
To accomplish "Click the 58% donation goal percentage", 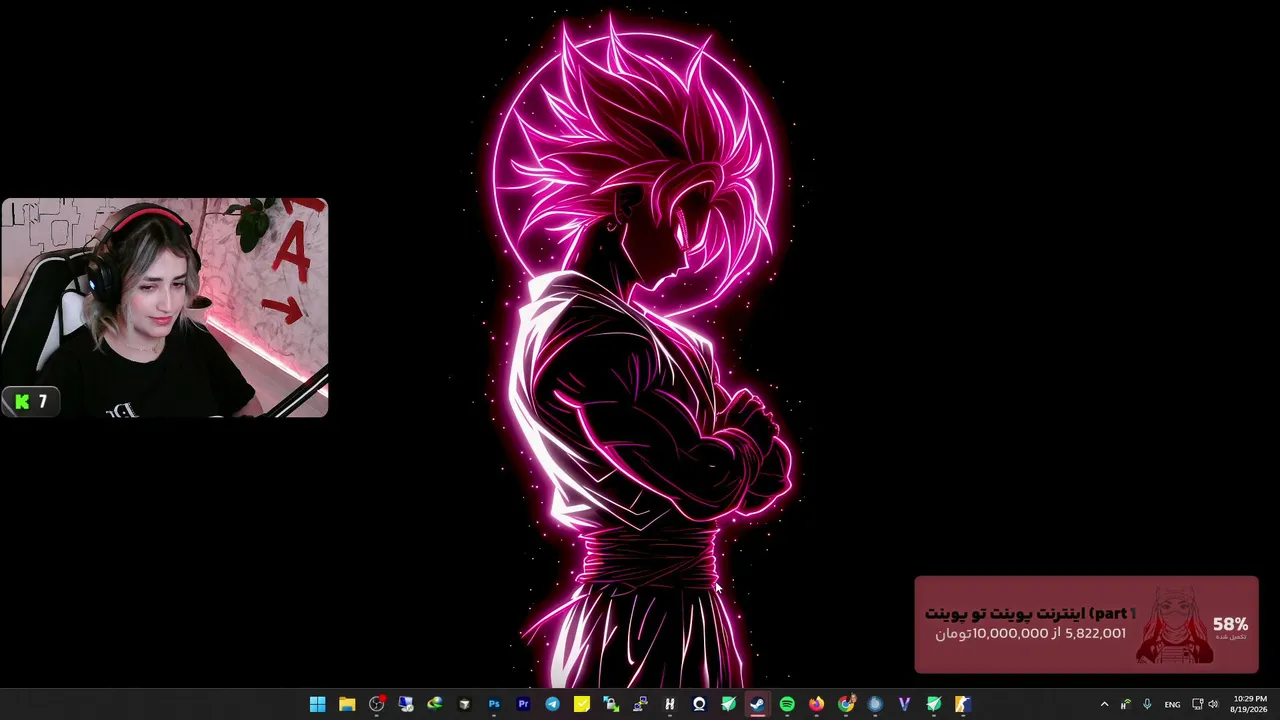I will pyautogui.click(x=1230, y=625).
